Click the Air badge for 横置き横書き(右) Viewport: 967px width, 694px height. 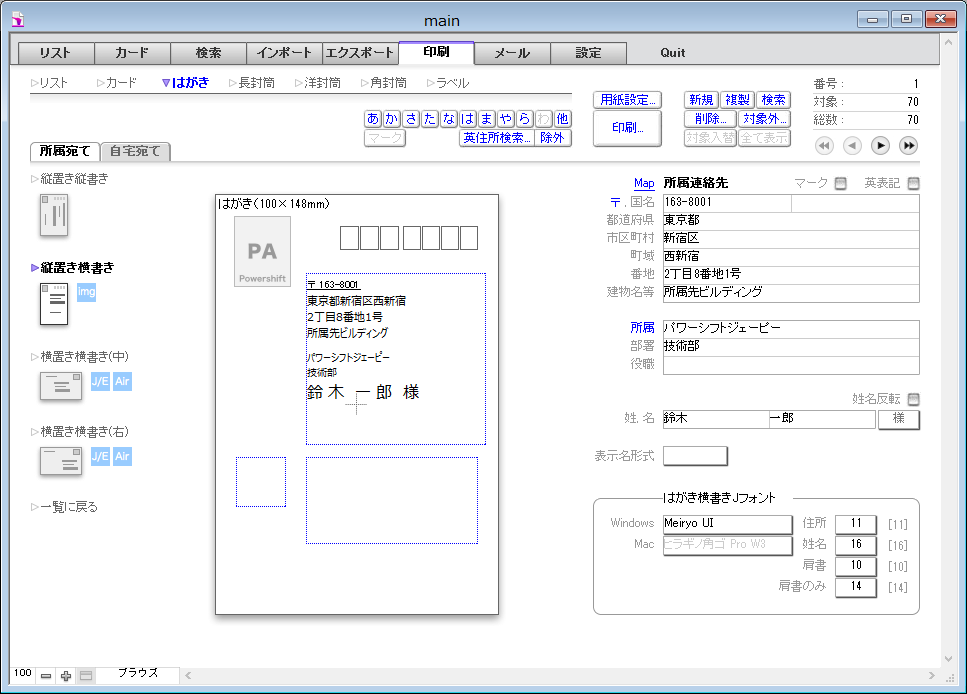point(122,457)
